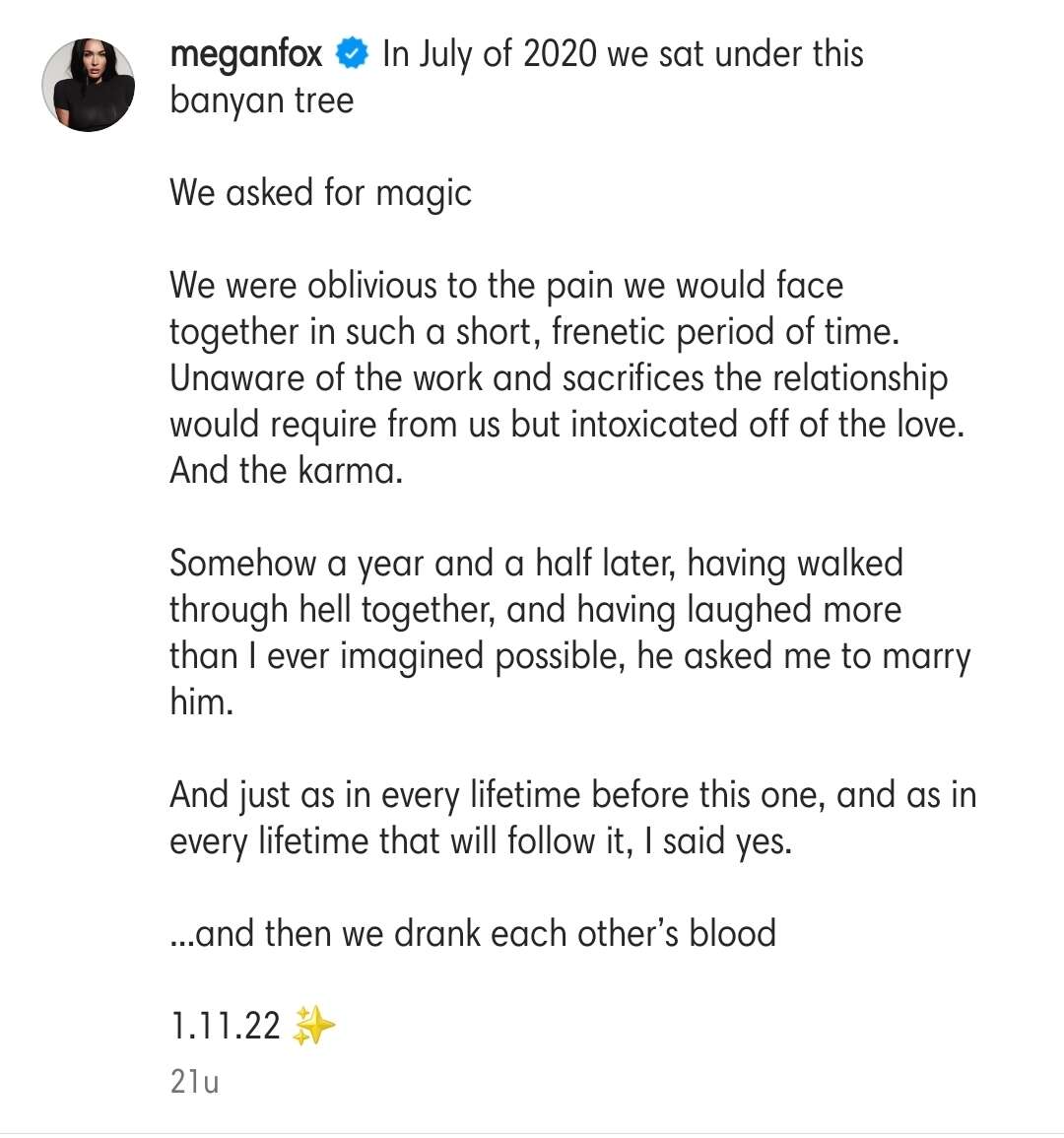Click "intoxicated off of the love" text

coord(765,425)
